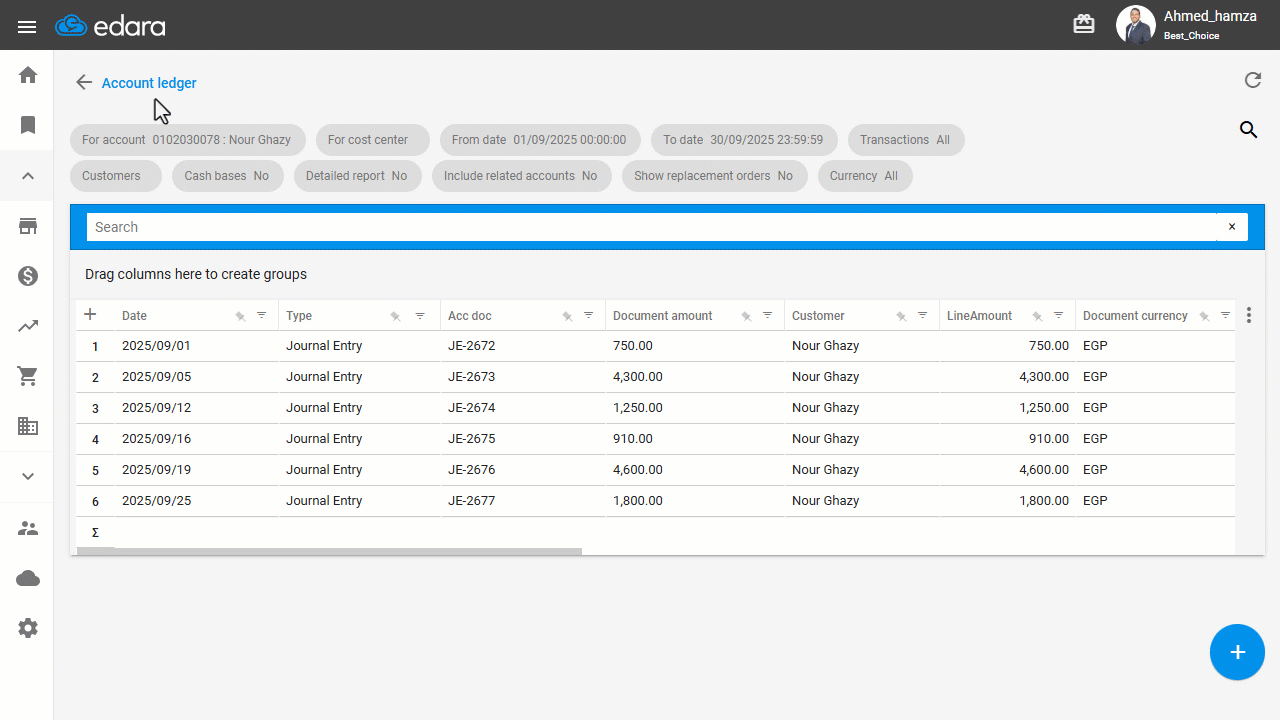Open the Transactions All filter chip

906,140
